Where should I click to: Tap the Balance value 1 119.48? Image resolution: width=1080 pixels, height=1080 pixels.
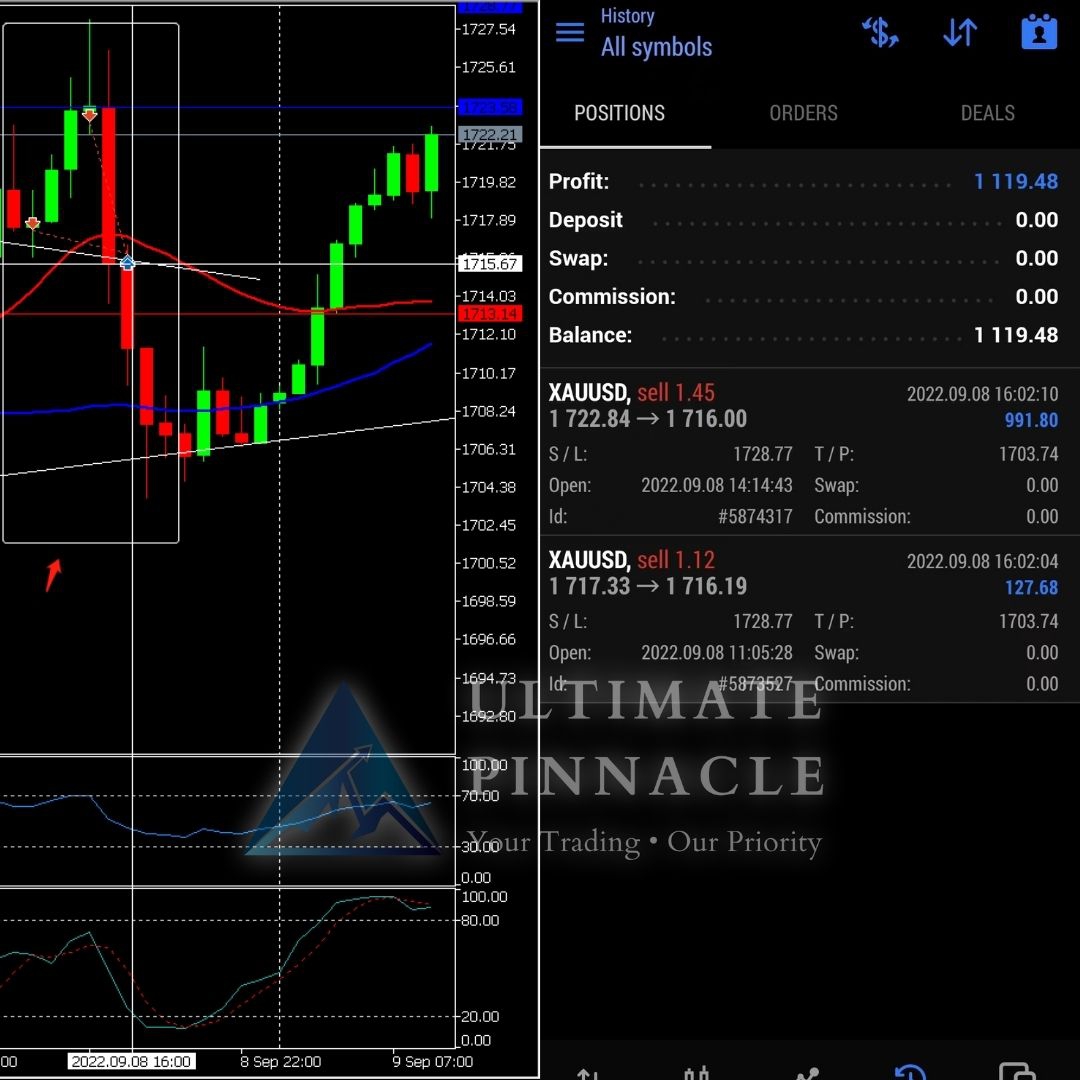point(1015,335)
